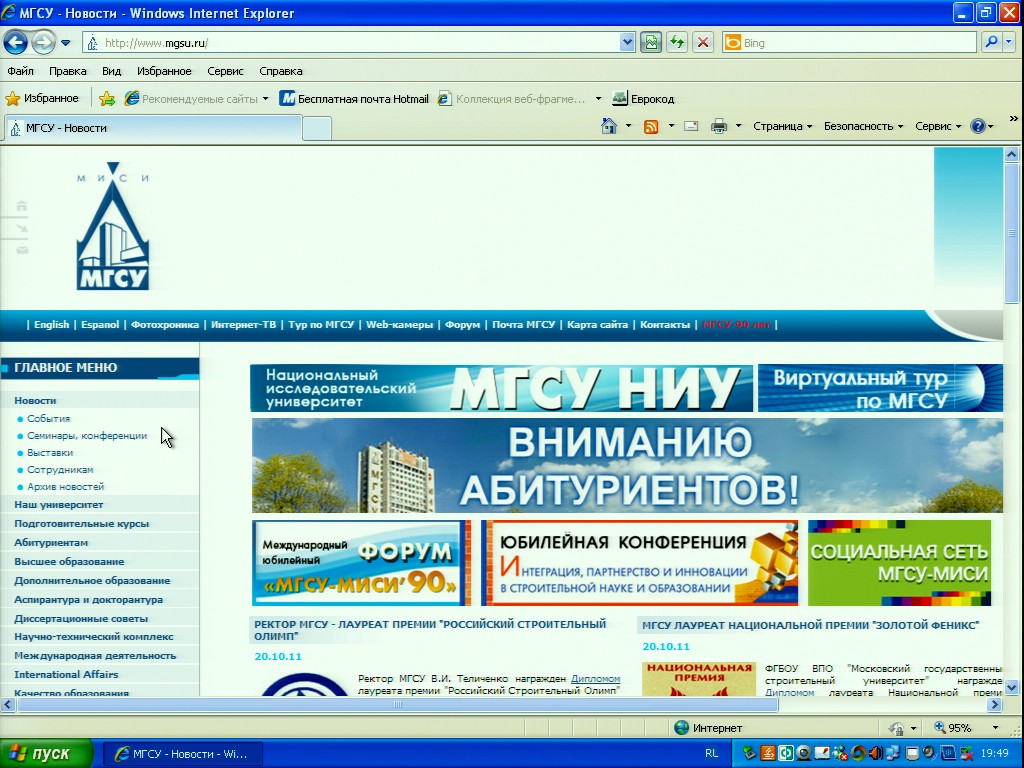This screenshot has height=768, width=1024.
Task: Click the Forward navigation arrow button
Action: [43, 43]
